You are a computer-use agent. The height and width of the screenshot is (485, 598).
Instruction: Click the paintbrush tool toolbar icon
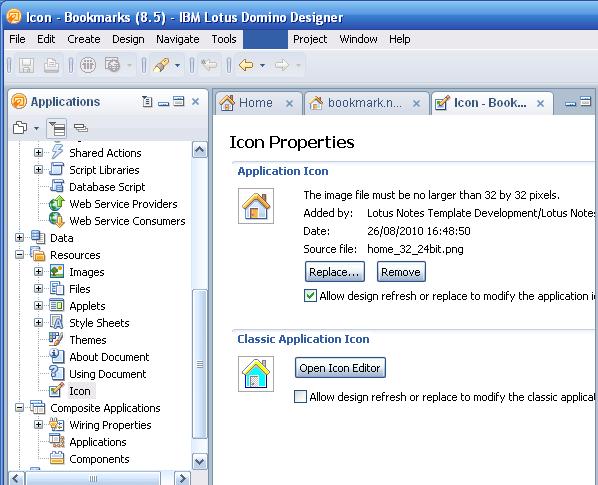(162, 65)
